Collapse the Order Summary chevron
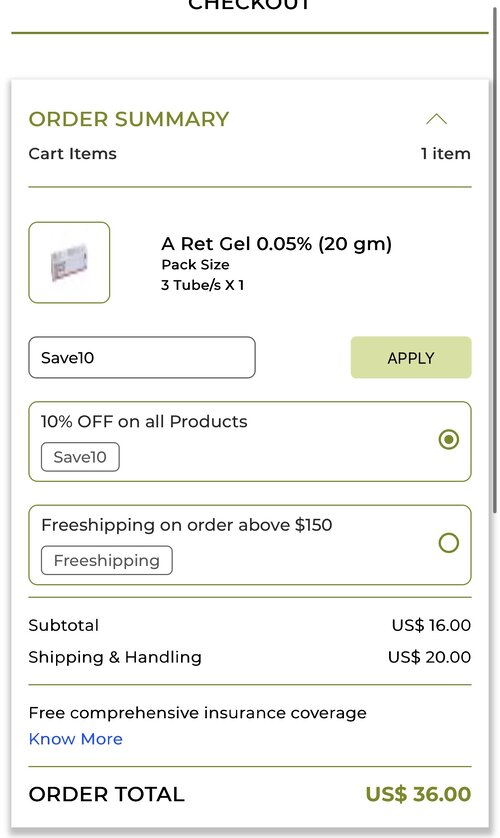500x838 pixels. [436, 119]
